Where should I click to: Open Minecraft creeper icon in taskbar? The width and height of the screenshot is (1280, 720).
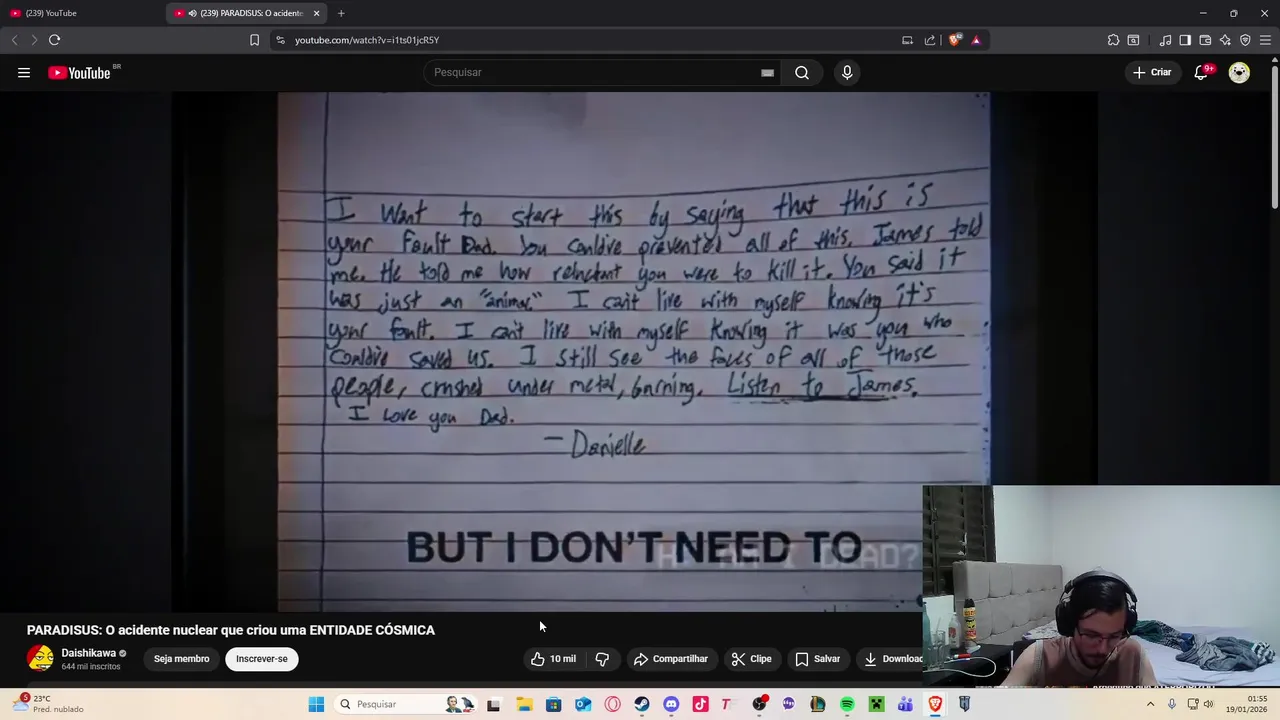coord(876,704)
